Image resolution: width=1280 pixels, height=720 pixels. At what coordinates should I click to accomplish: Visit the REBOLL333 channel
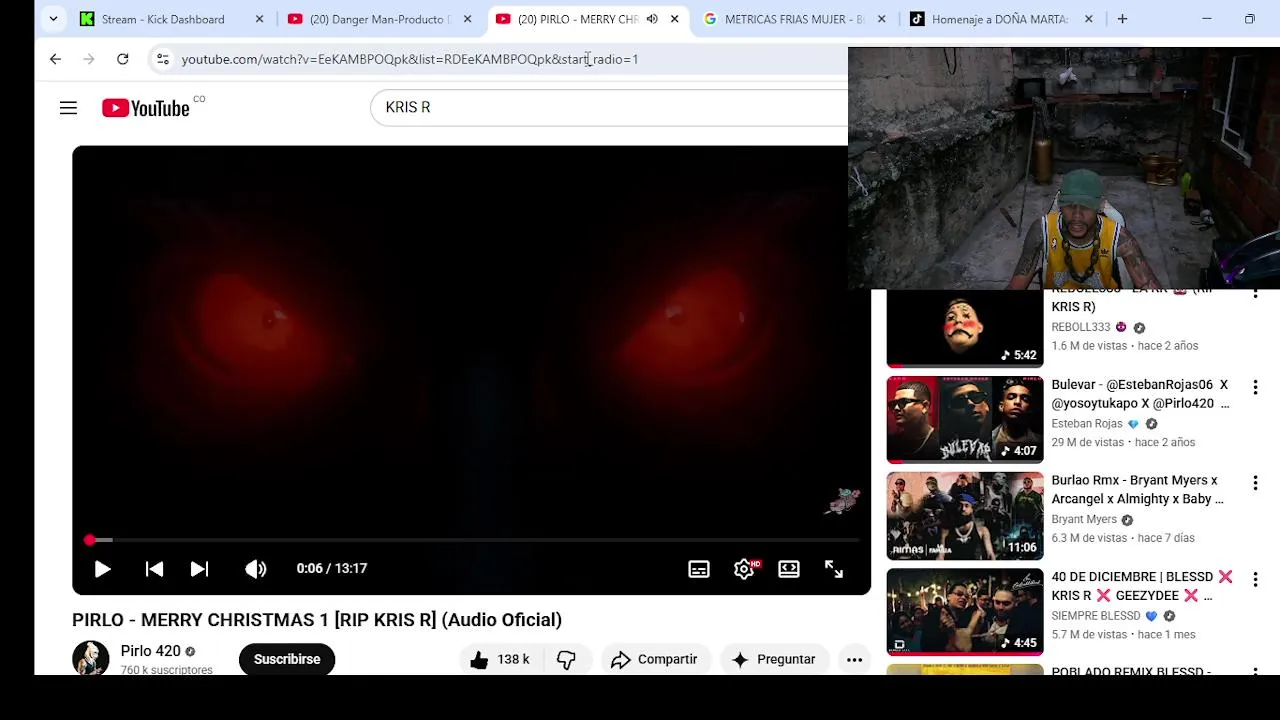coord(1081,327)
